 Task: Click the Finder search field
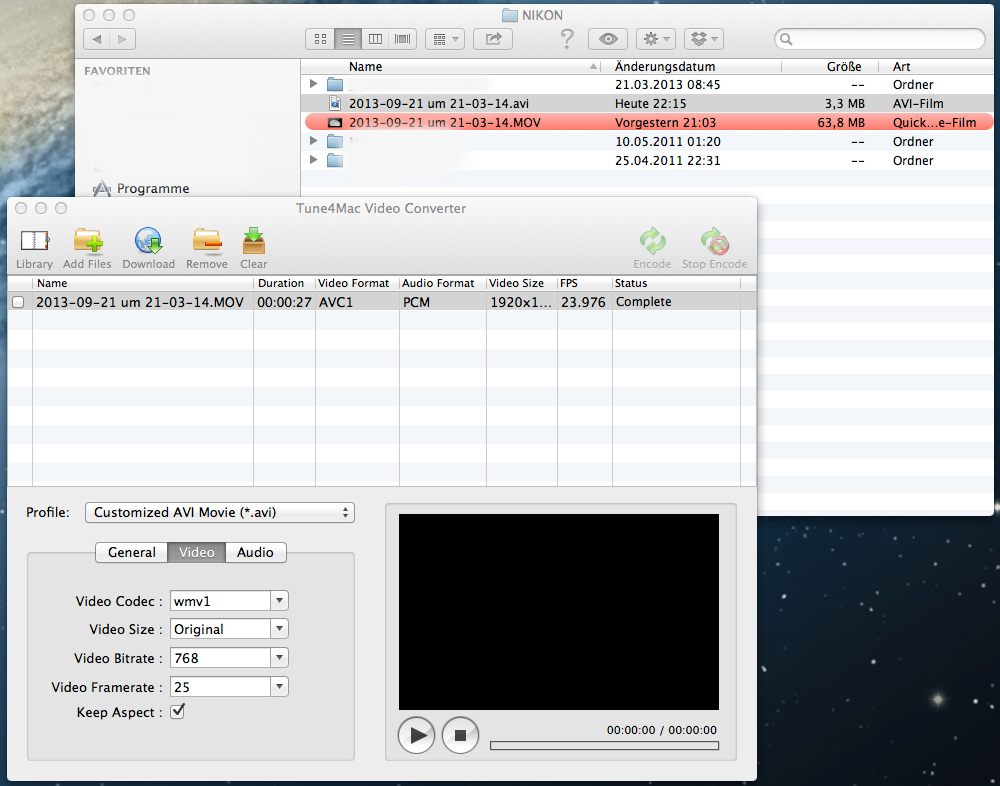coord(880,39)
